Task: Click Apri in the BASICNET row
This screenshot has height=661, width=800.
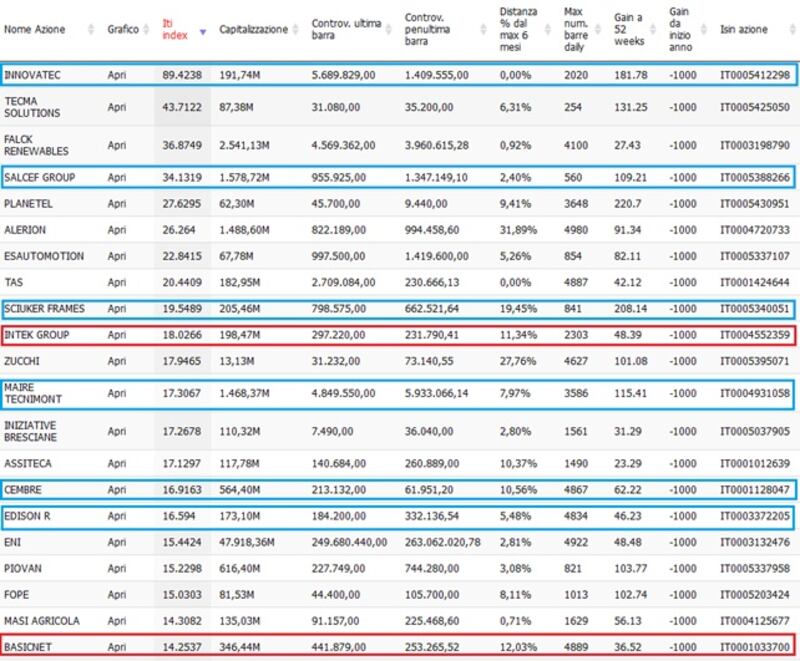Action: point(117,647)
